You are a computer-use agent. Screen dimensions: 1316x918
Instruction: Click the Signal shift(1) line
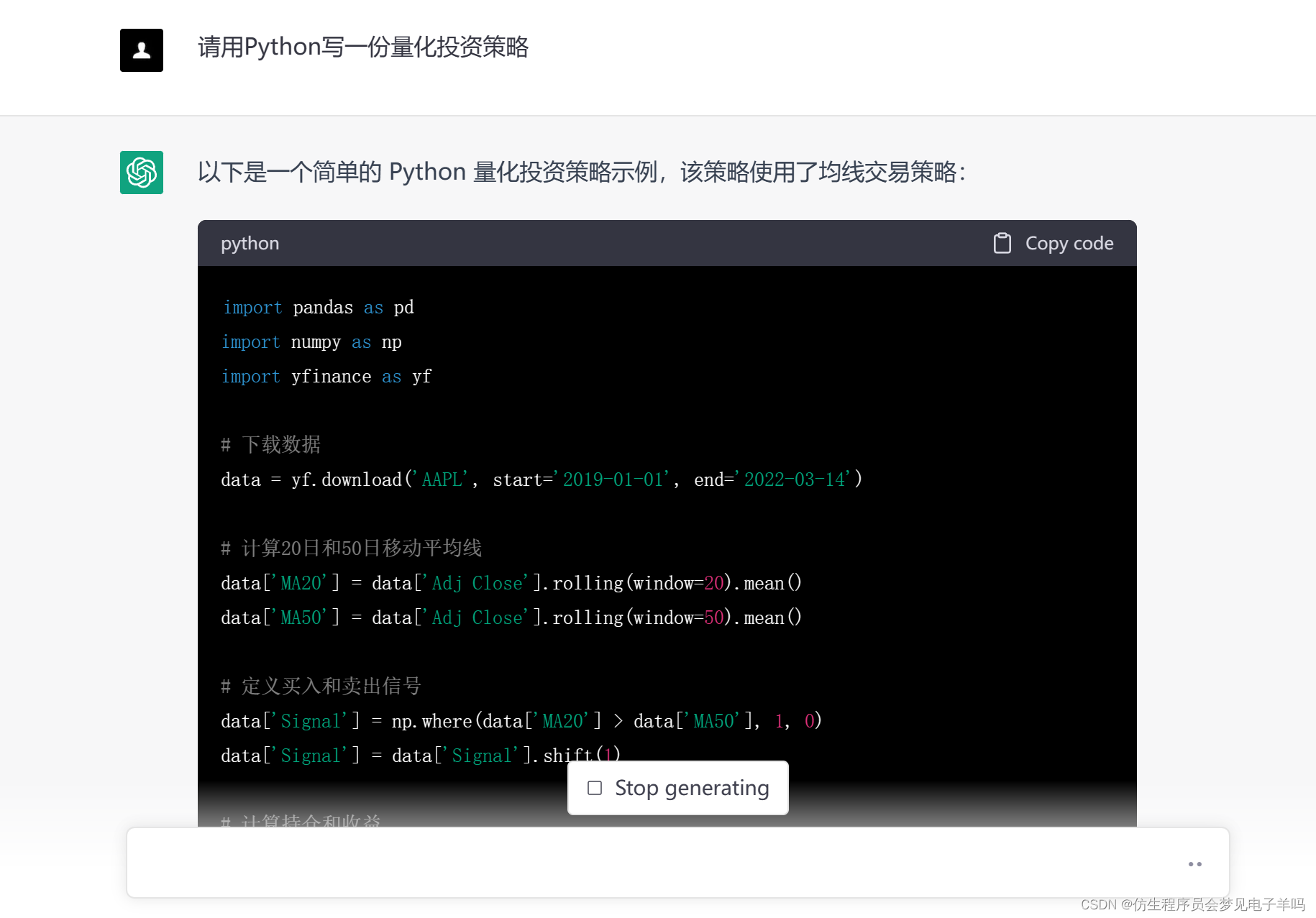tap(421, 756)
